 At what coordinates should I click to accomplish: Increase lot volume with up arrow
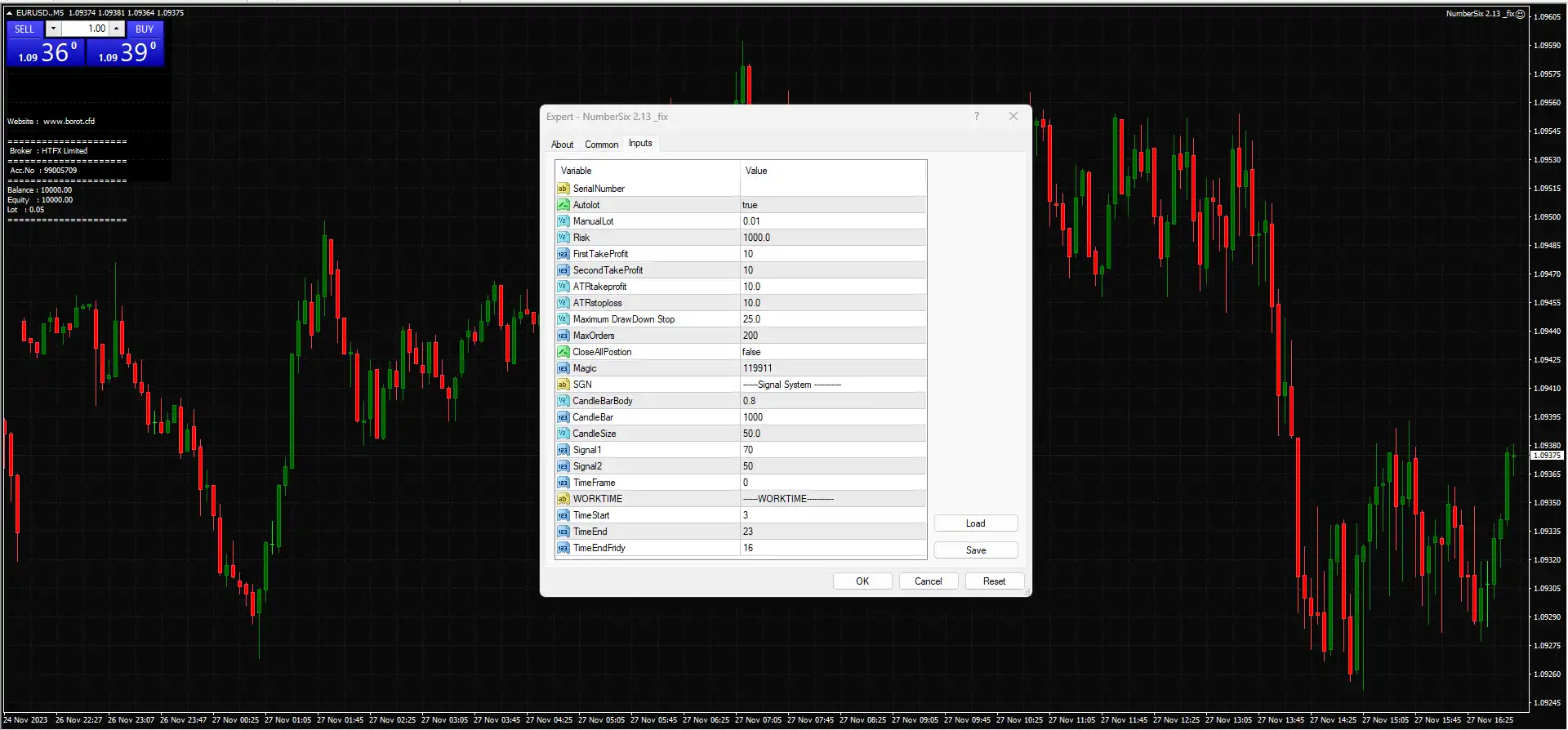[x=117, y=29]
